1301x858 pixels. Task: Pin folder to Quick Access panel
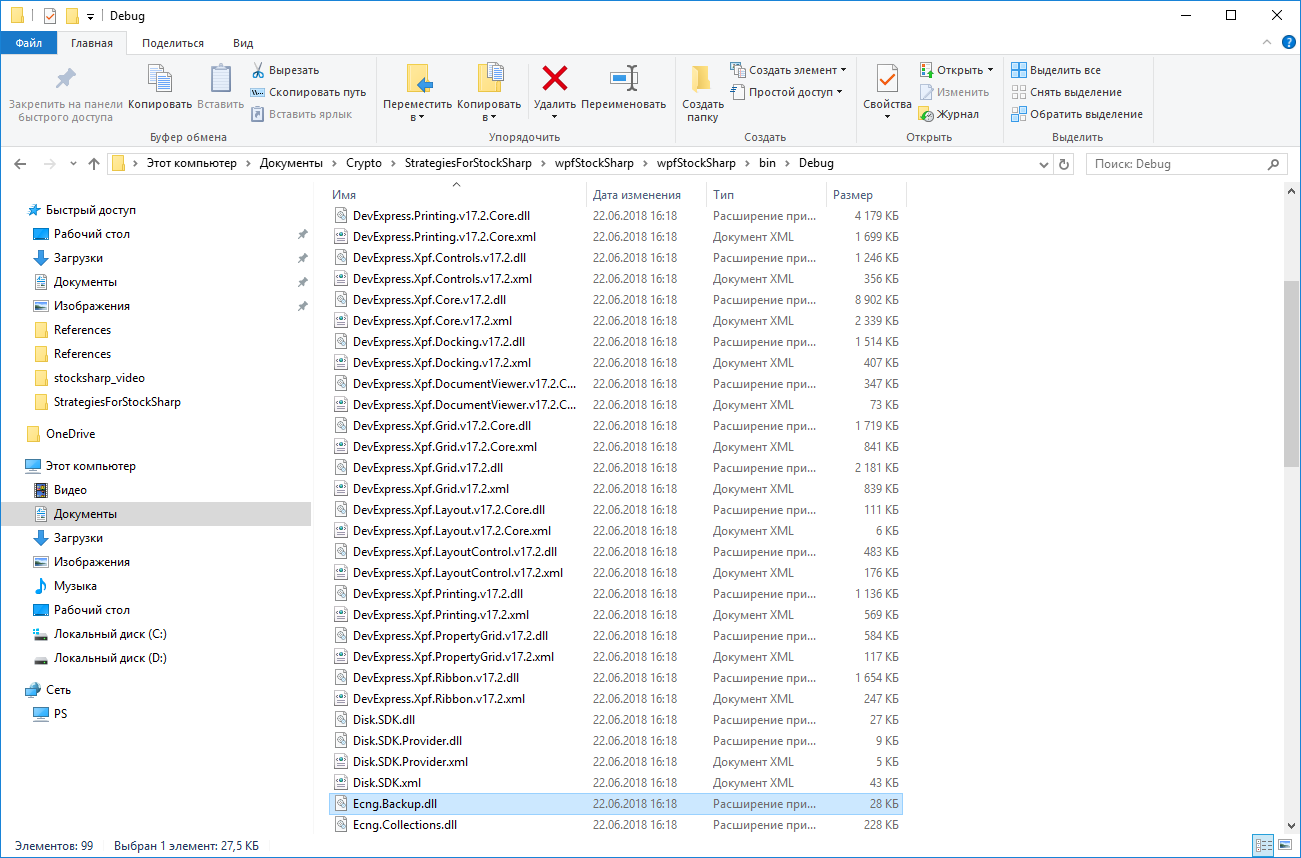(65, 93)
